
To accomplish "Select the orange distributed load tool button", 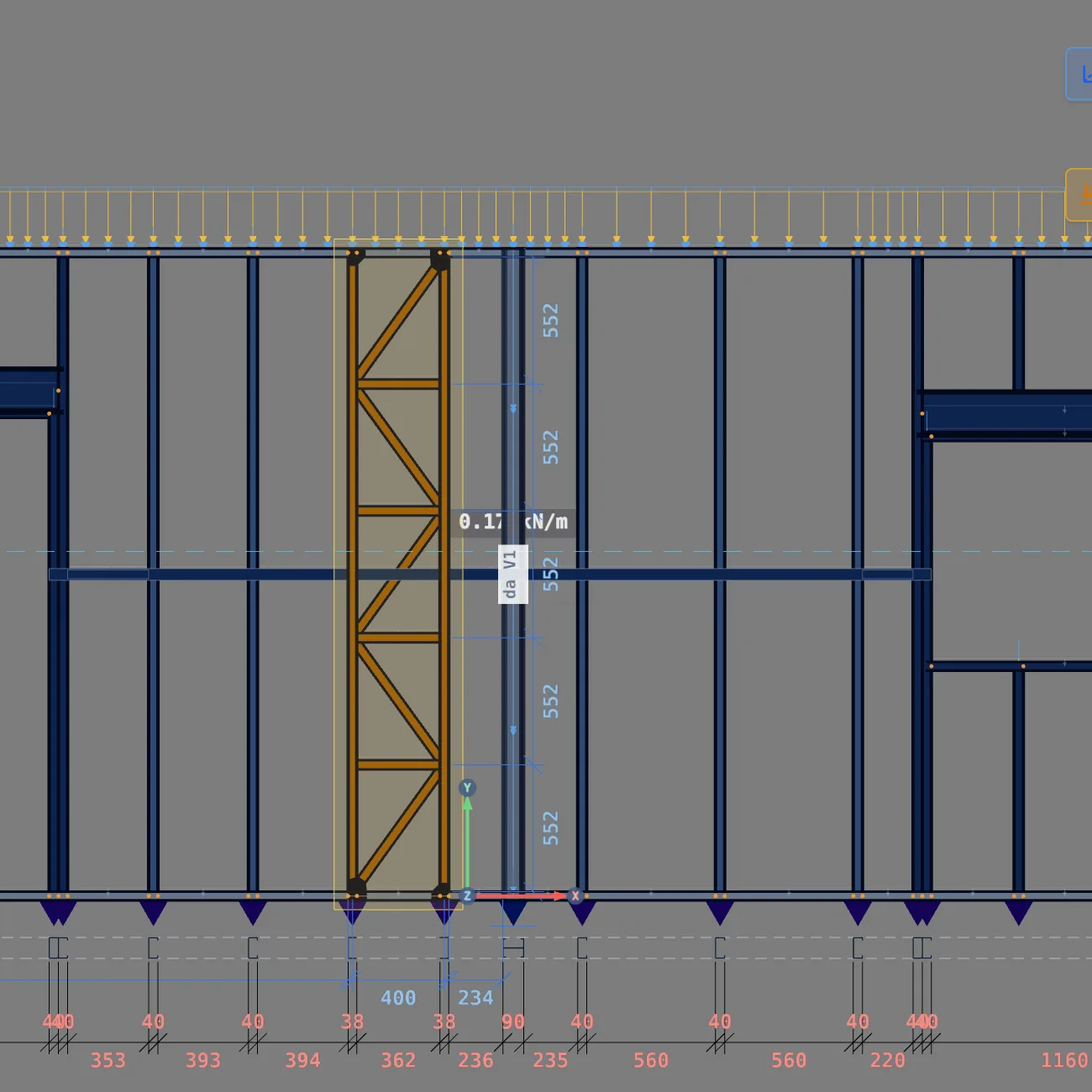I will [x=1079, y=195].
